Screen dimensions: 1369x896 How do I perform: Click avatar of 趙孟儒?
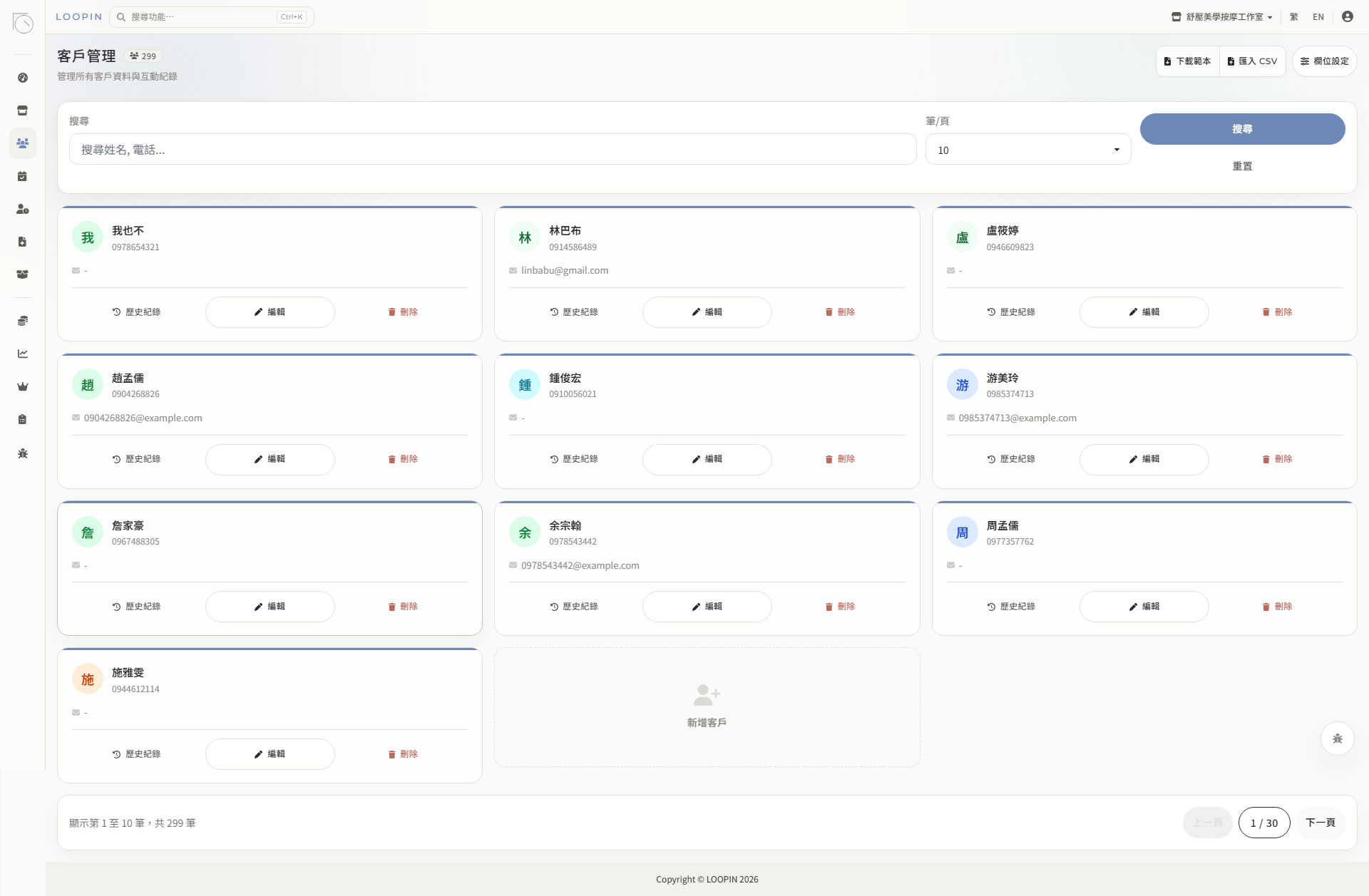[x=88, y=385]
